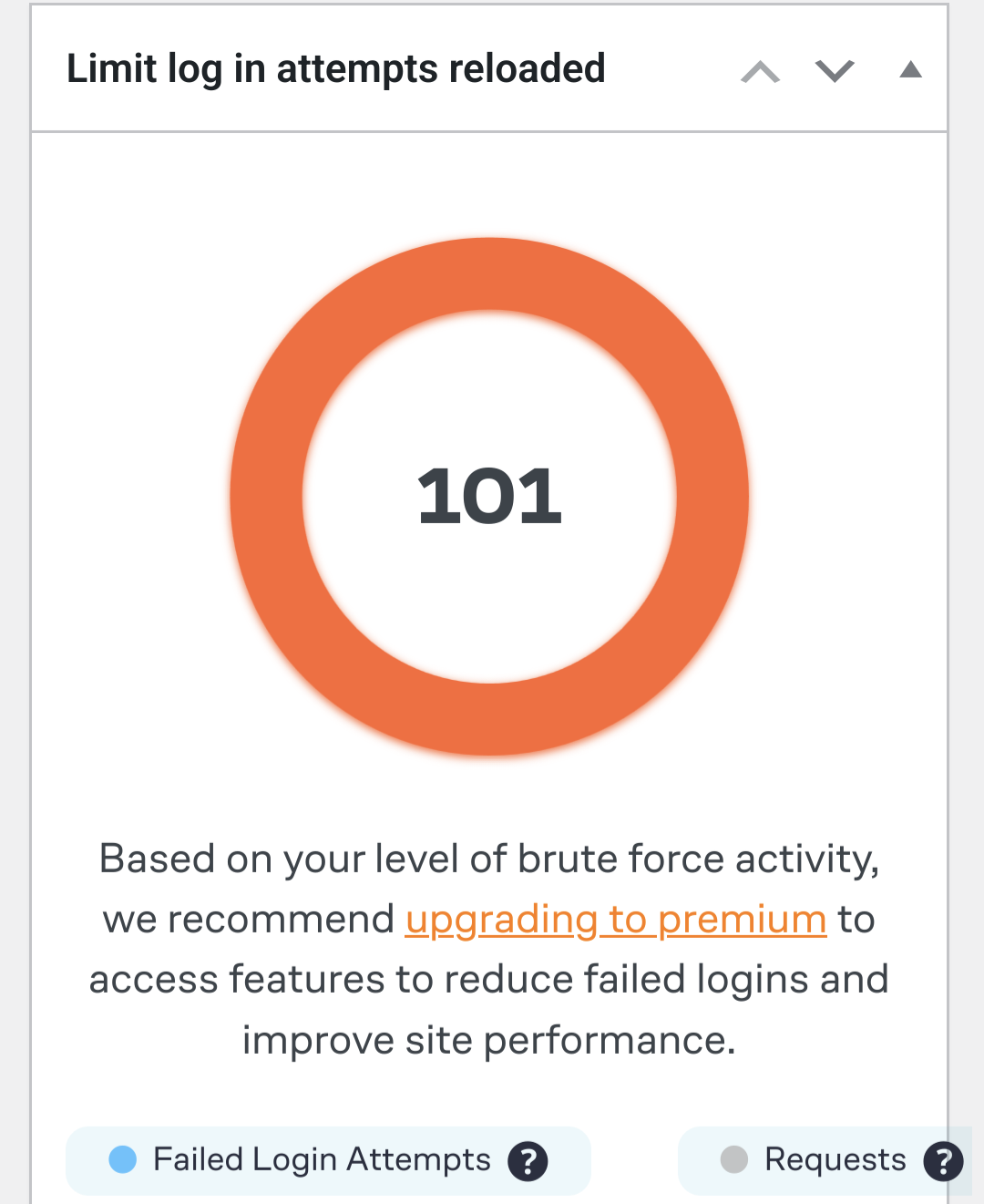Click the "access features to reduce failed logins" line
This screenshot has width=984, height=1204.
489,980
